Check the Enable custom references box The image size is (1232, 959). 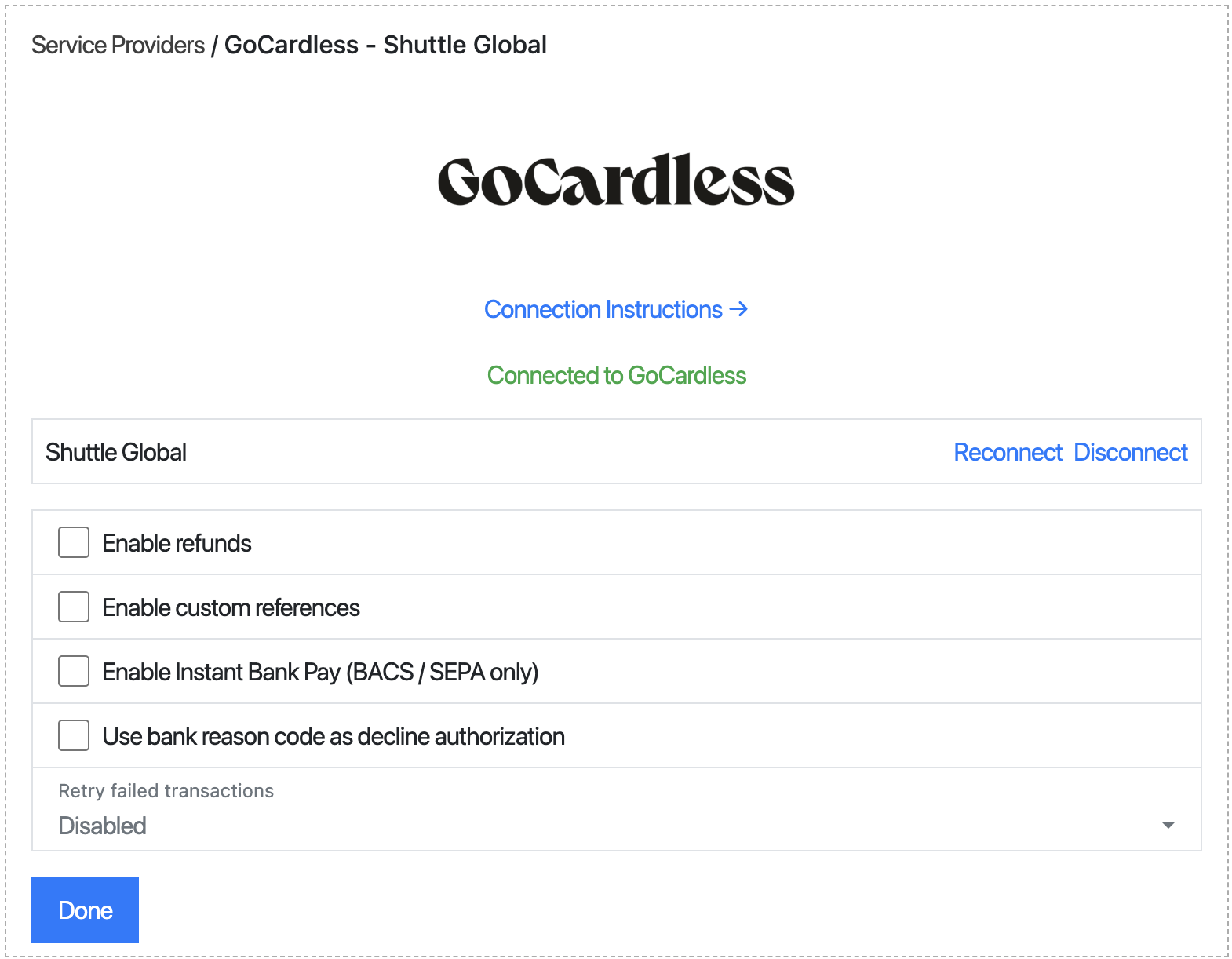tap(74, 607)
